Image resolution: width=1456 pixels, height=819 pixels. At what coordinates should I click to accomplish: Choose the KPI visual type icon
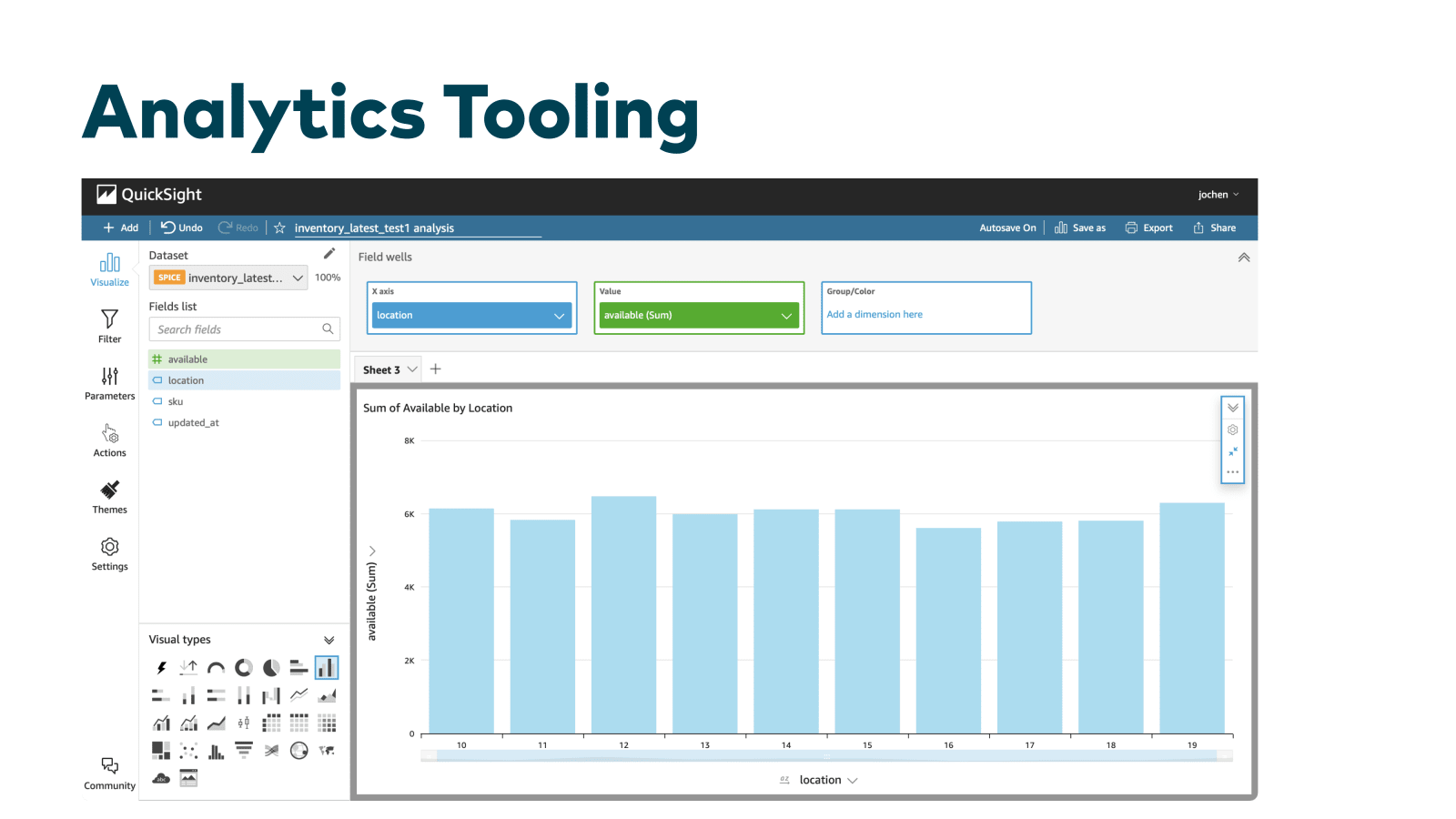coord(188,668)
